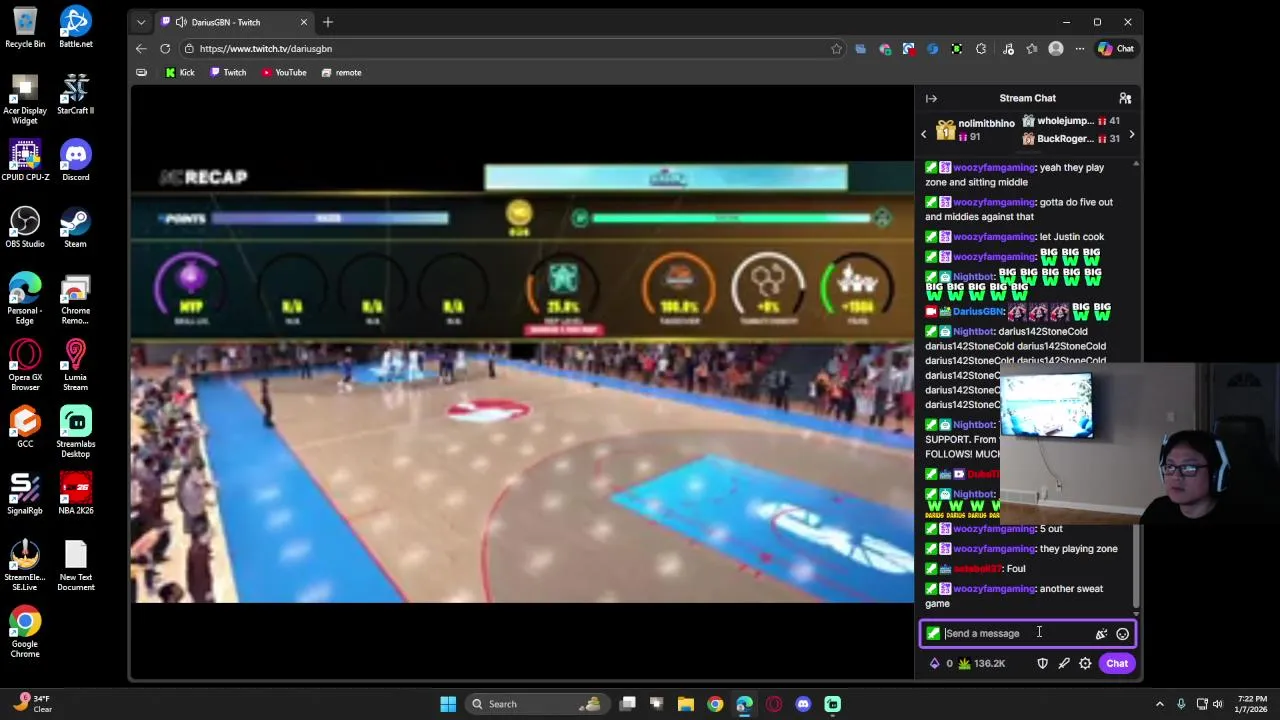Go back in the browser

141,48
